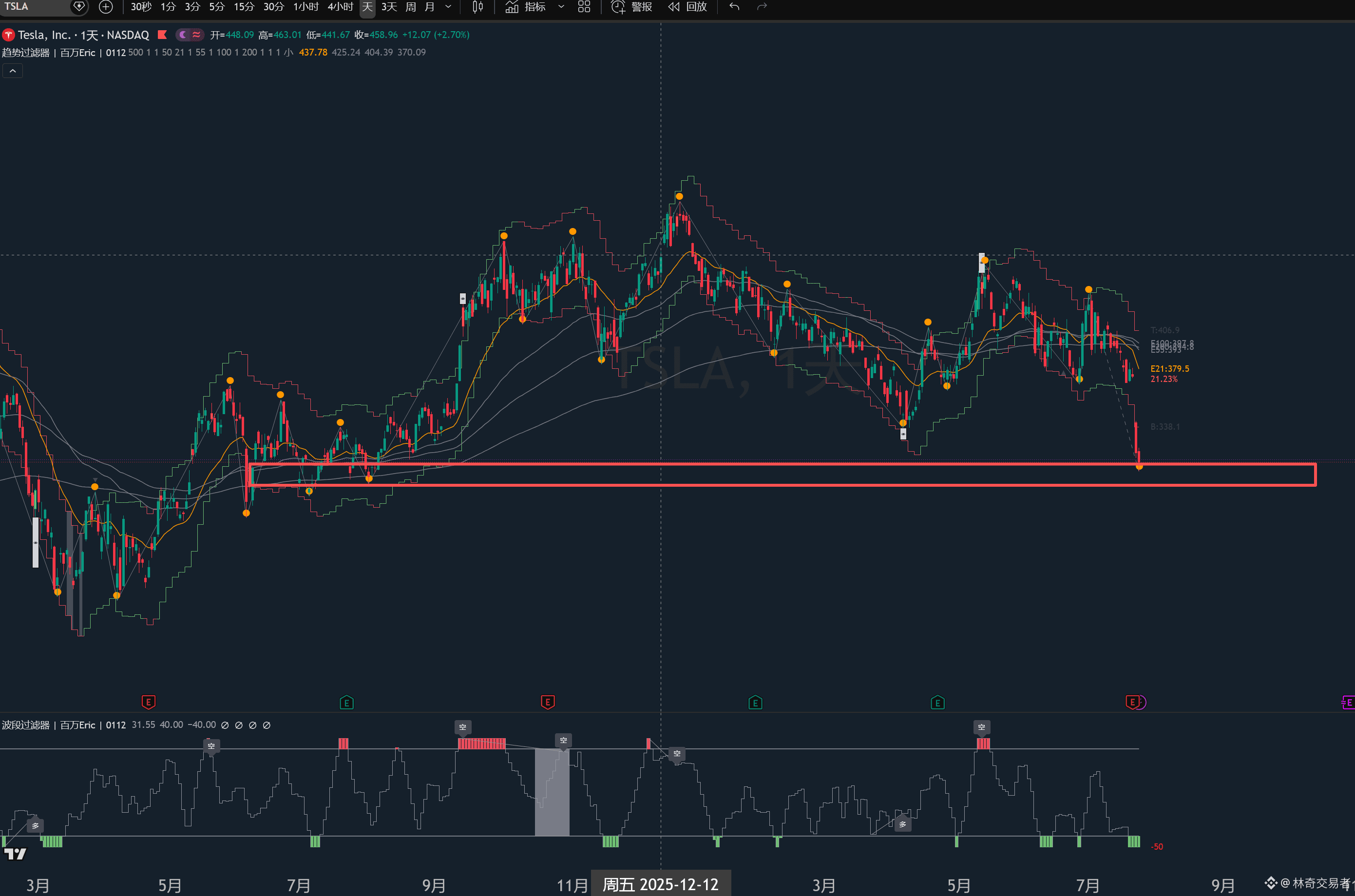Click the 高=463.01 high price
Screen dimensions: 1355x896
[280, 35]
